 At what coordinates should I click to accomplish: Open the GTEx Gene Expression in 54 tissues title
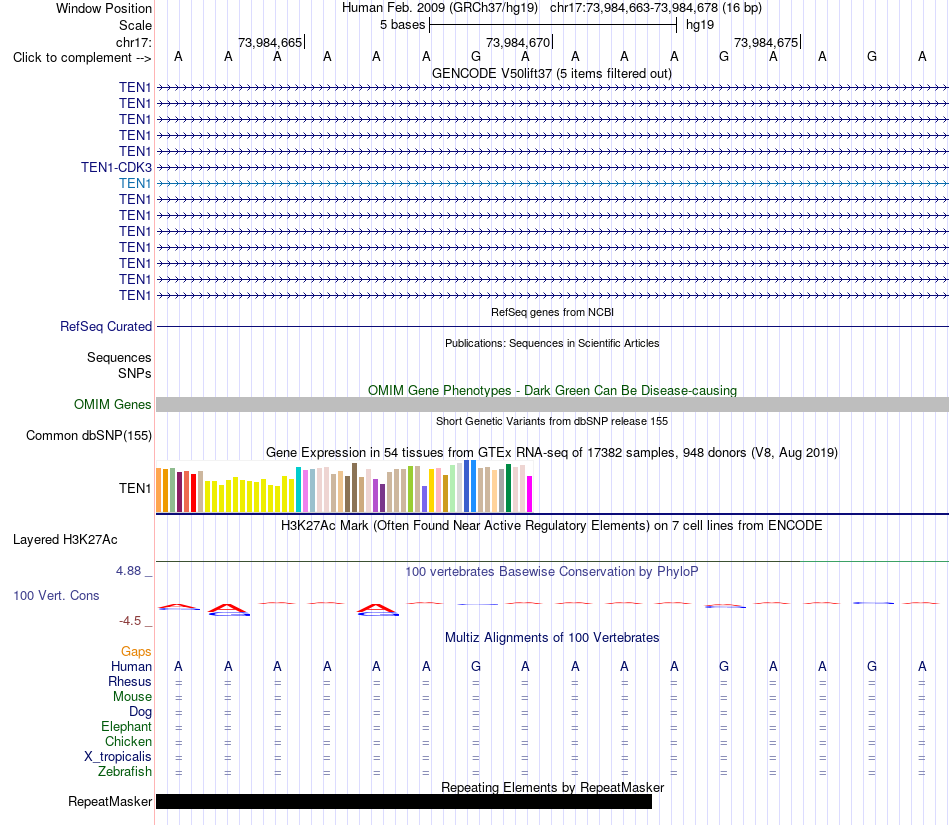coord(552,452)
